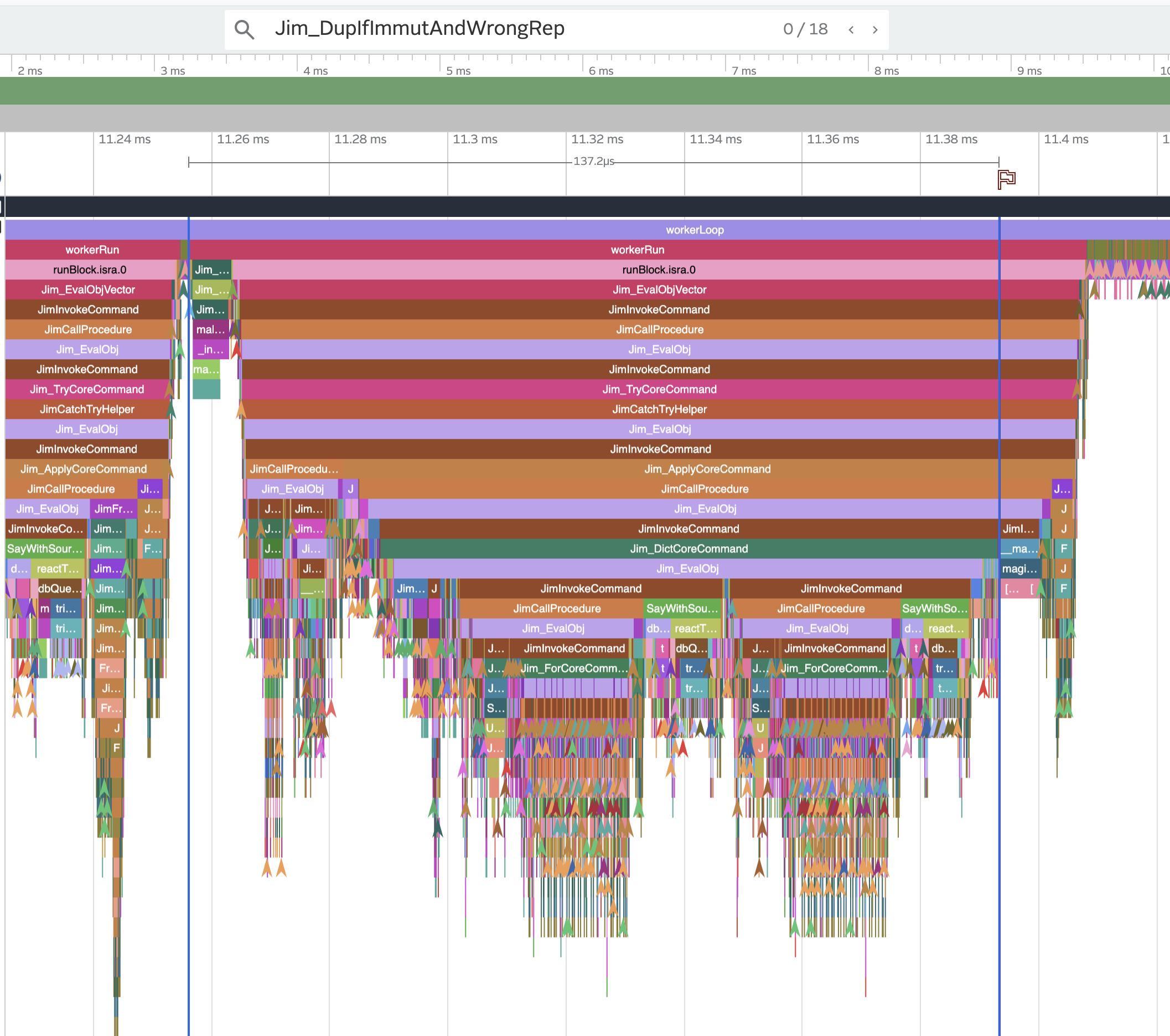Select the center Jim_TryCoreCommand slice
The width and height of the screenshot is (1170, 1036).
tap(659, 389)
